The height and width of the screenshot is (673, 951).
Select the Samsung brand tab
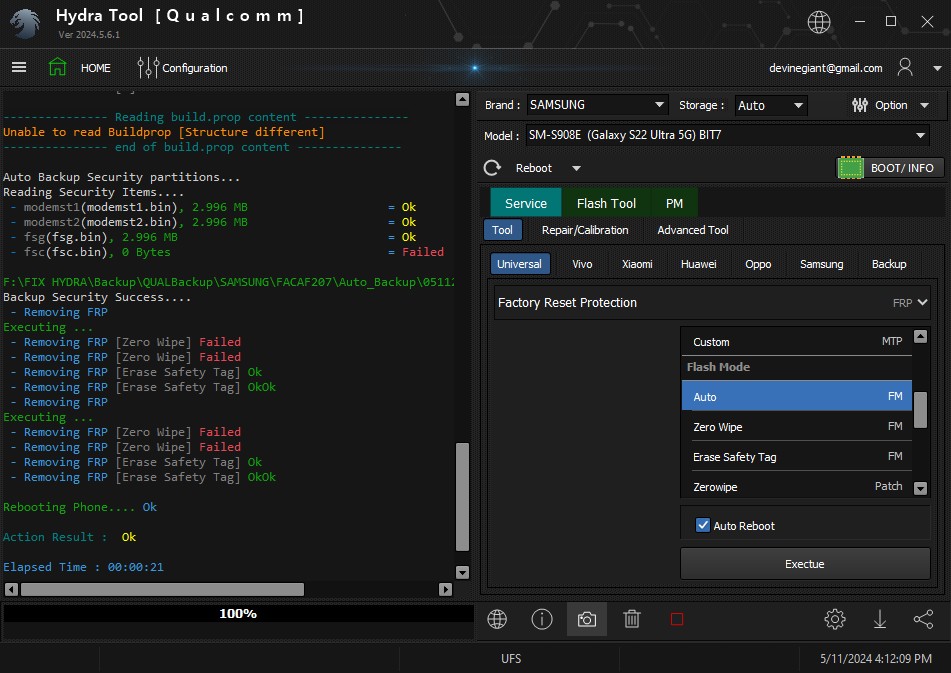point(821,264)
